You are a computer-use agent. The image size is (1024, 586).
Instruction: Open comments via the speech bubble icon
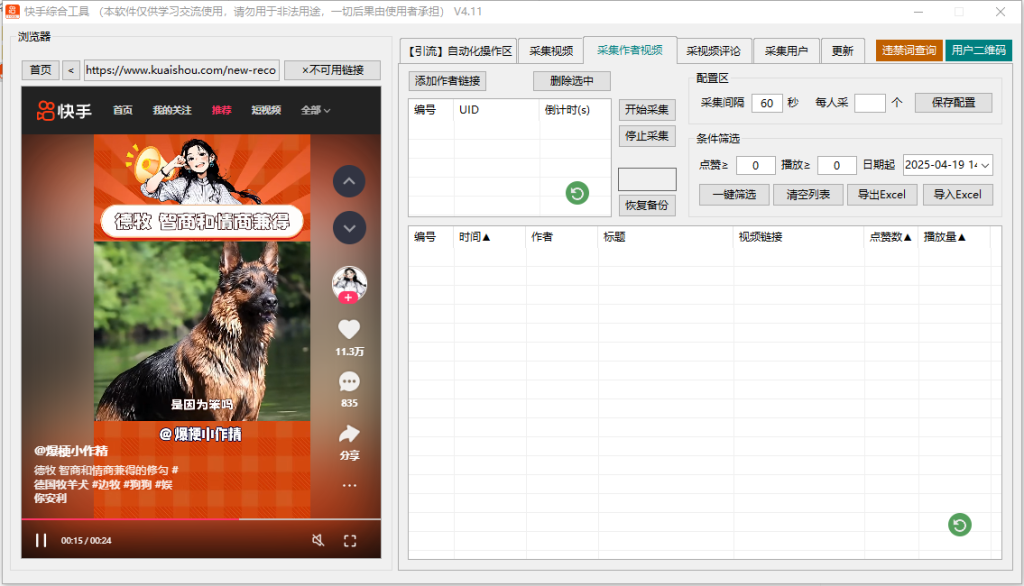[x=348, y=381]
